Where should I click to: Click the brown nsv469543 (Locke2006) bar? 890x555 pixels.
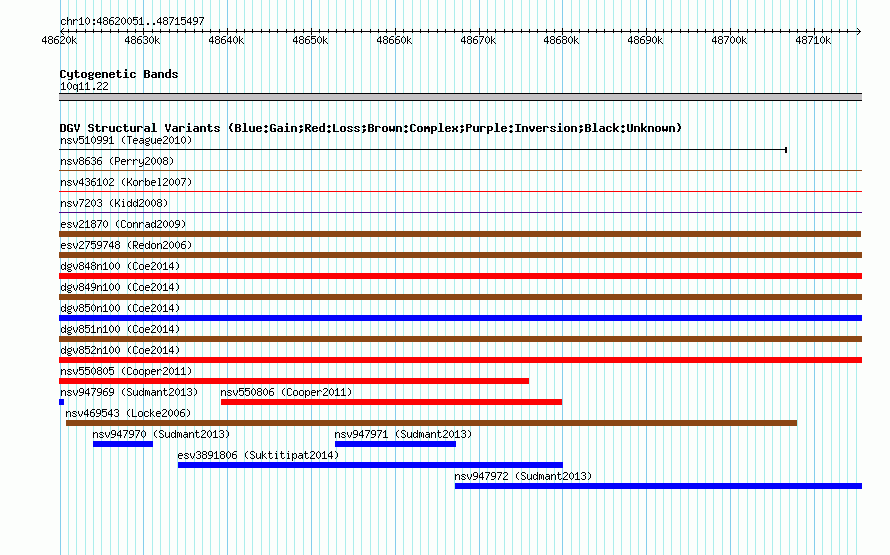pyautogui.click(x=431, y=423)
